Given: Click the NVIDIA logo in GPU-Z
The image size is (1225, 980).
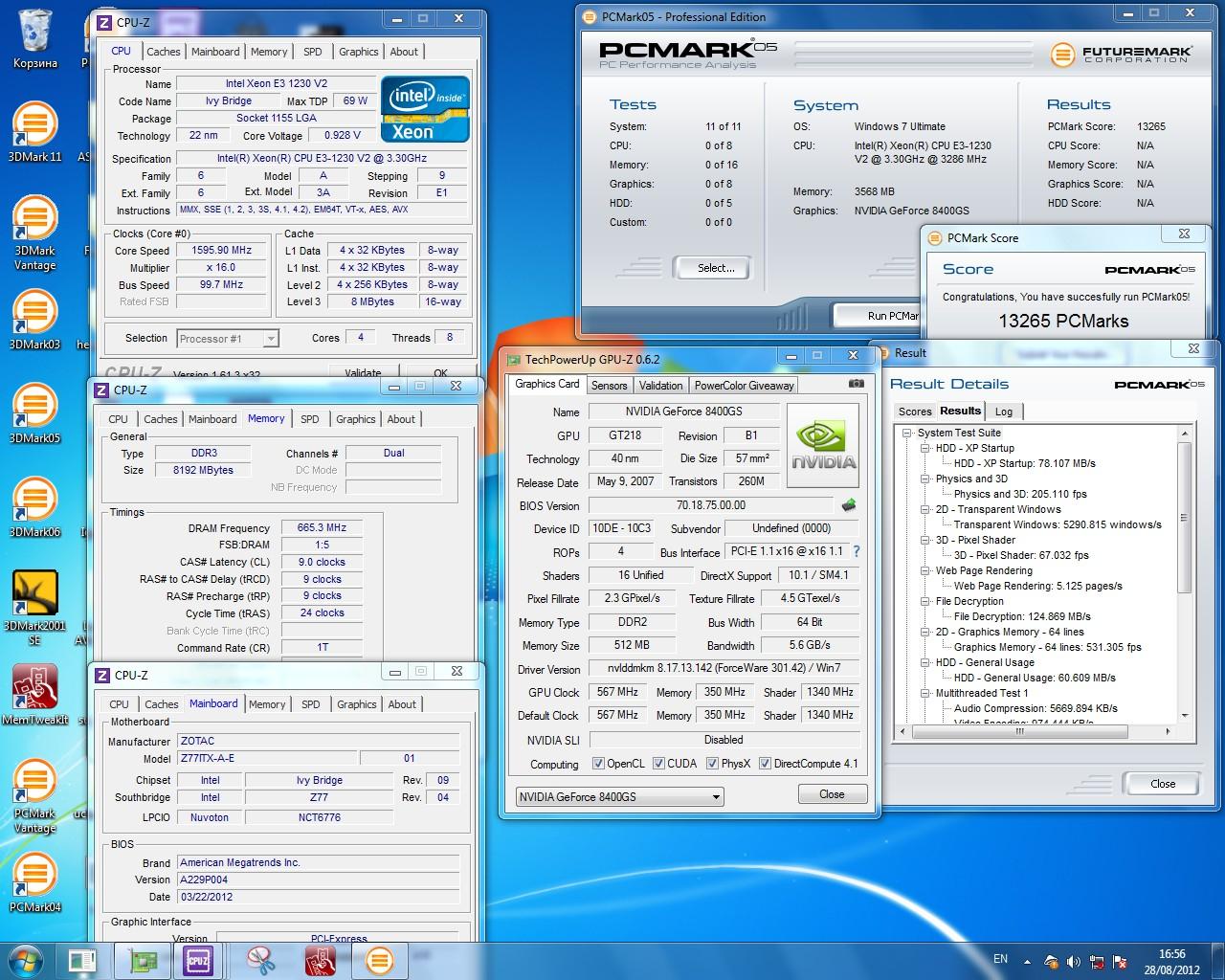Looking at the screenshot, I should [x=821, y=446].
